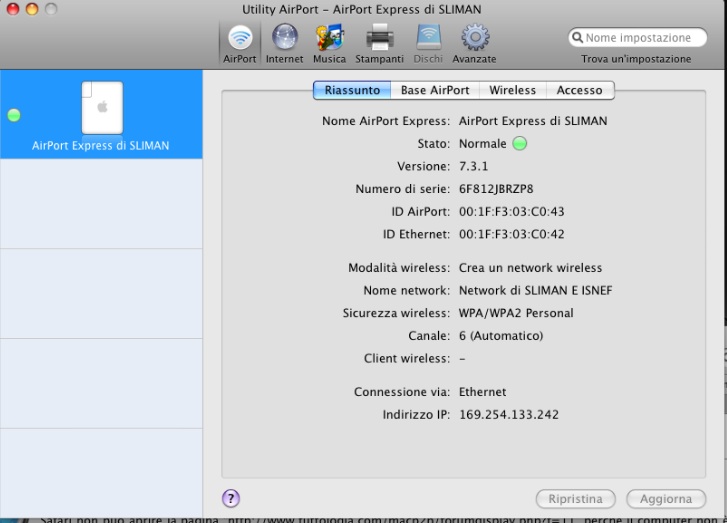Select the AirPort Express device icon in sidebar
Screen dimensions: 727x523
pos(102,108)
